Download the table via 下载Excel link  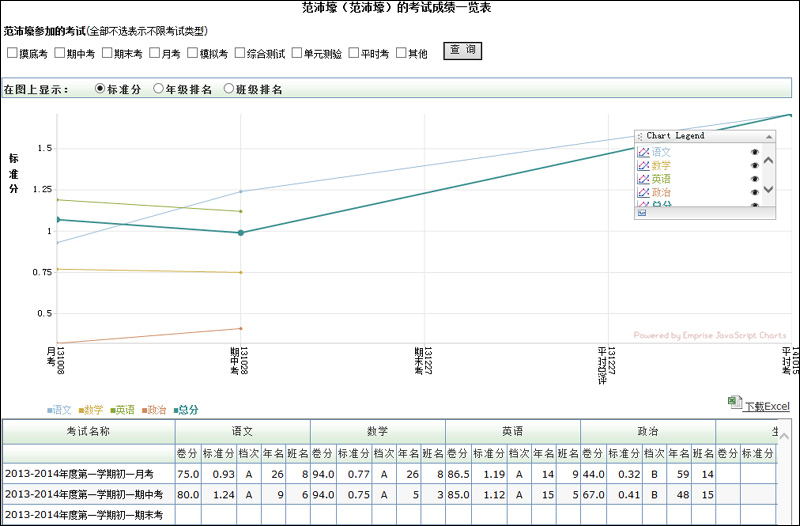[767, 406]
